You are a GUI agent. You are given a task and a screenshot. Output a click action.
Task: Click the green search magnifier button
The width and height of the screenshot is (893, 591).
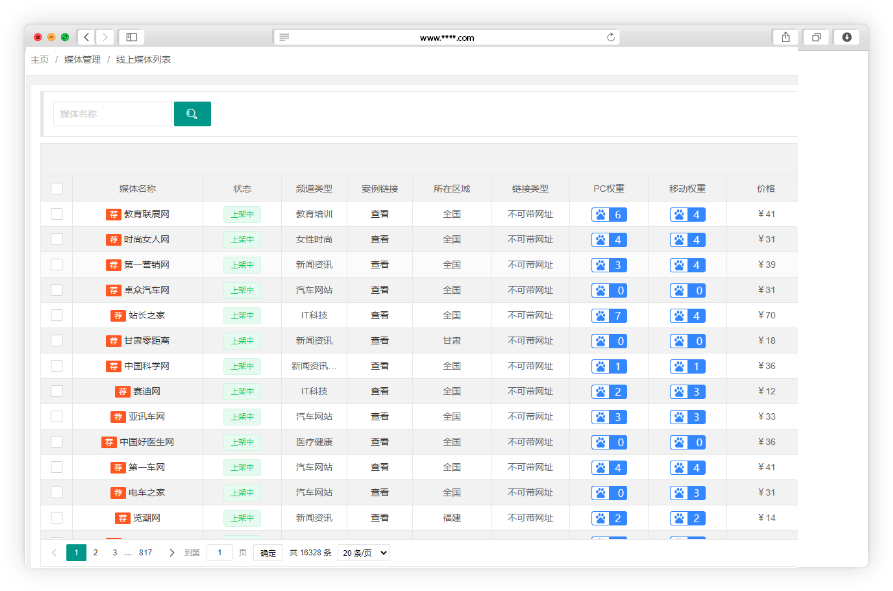192,114
